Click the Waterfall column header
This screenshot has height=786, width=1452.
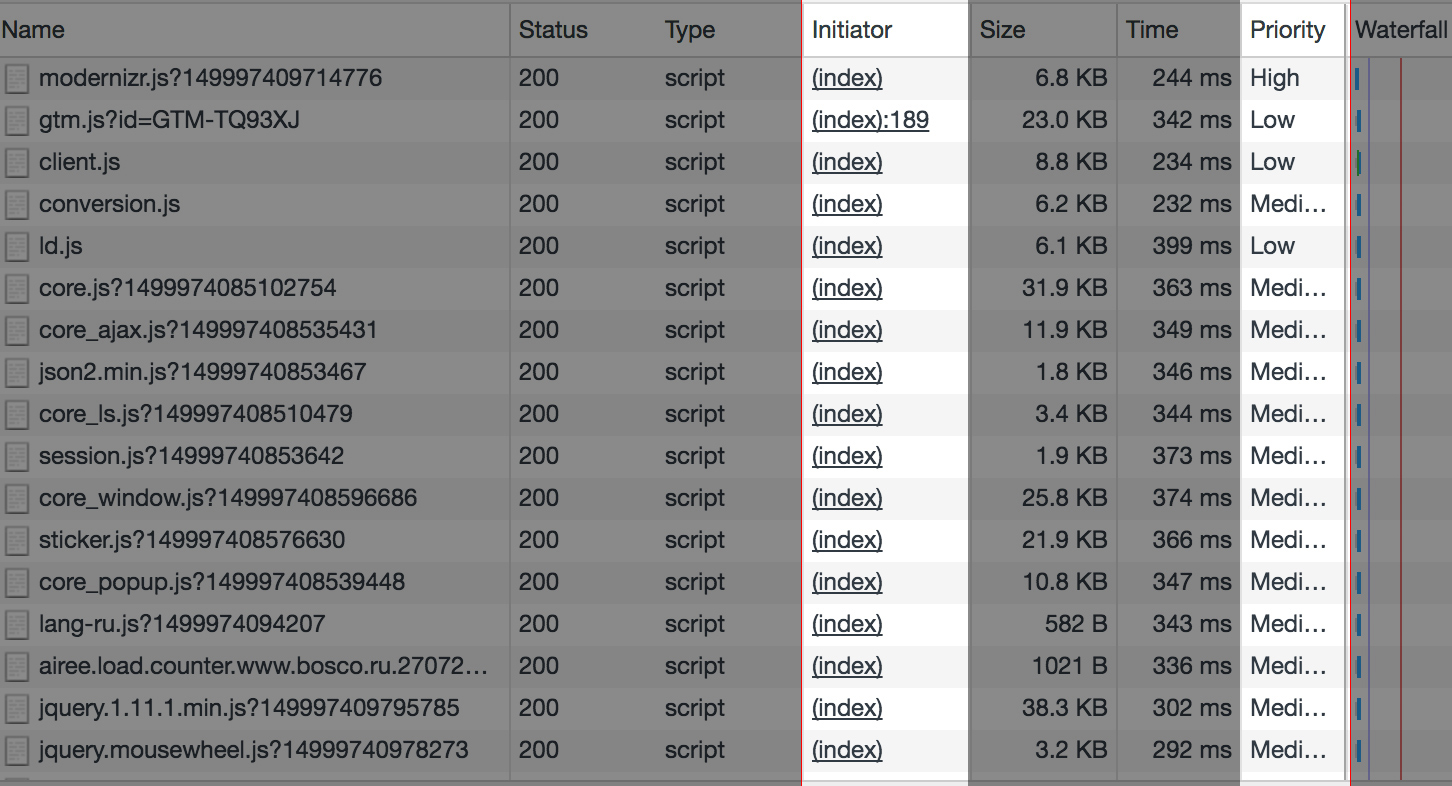[x=1400, y=30]
